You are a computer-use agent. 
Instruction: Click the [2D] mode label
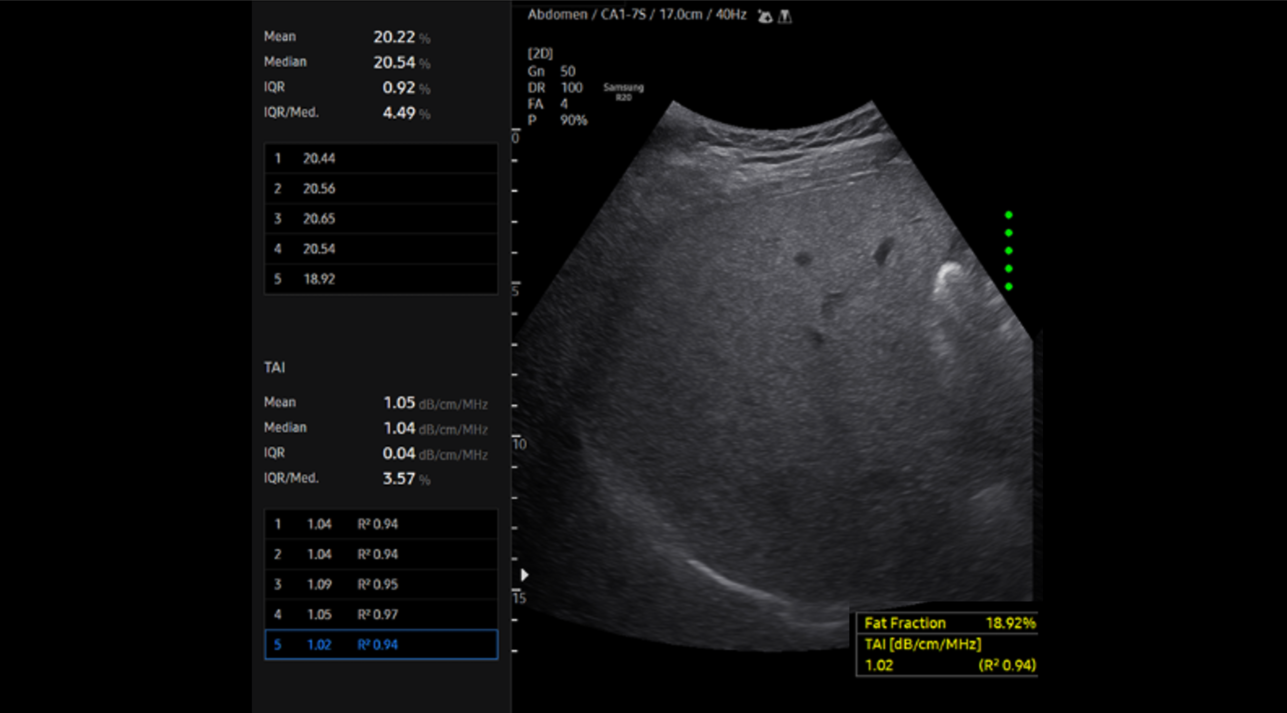pos(540,53)
